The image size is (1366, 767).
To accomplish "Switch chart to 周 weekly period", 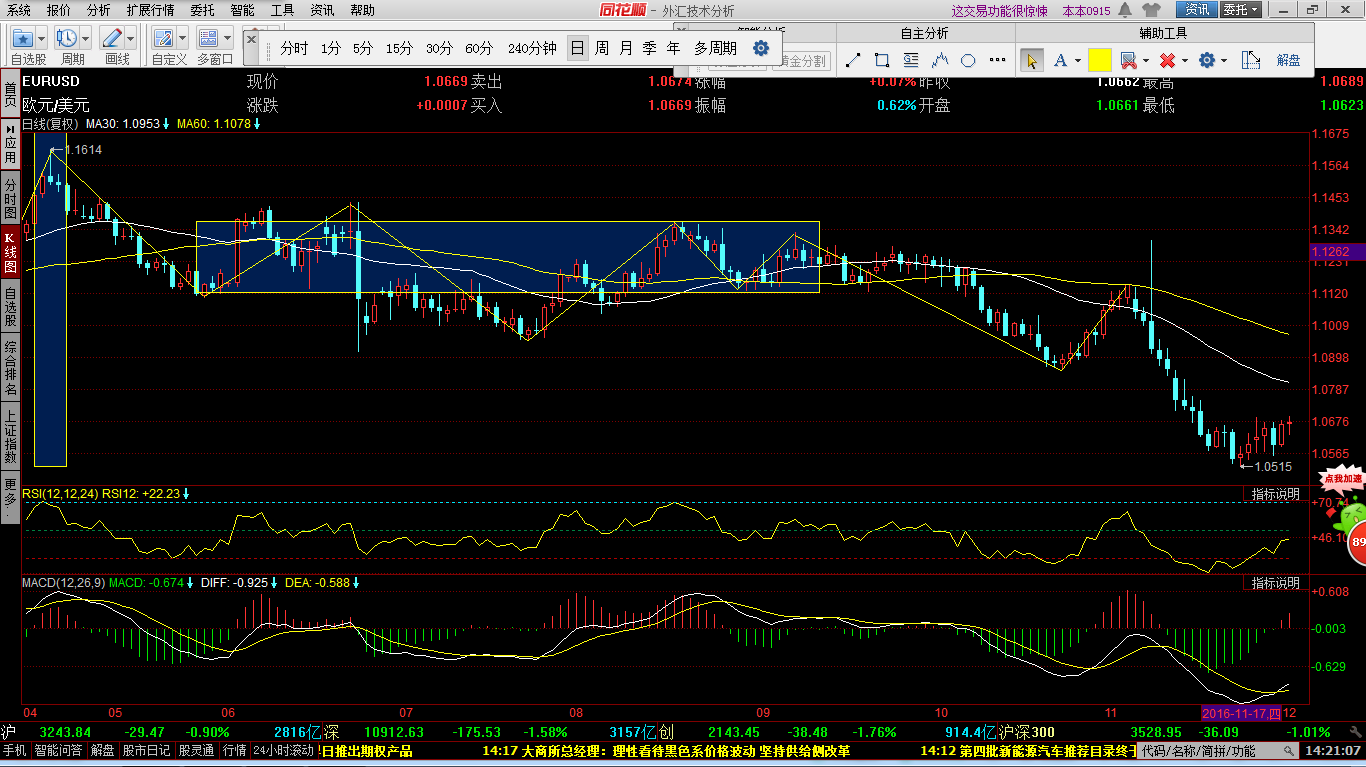I will (602, 48).
